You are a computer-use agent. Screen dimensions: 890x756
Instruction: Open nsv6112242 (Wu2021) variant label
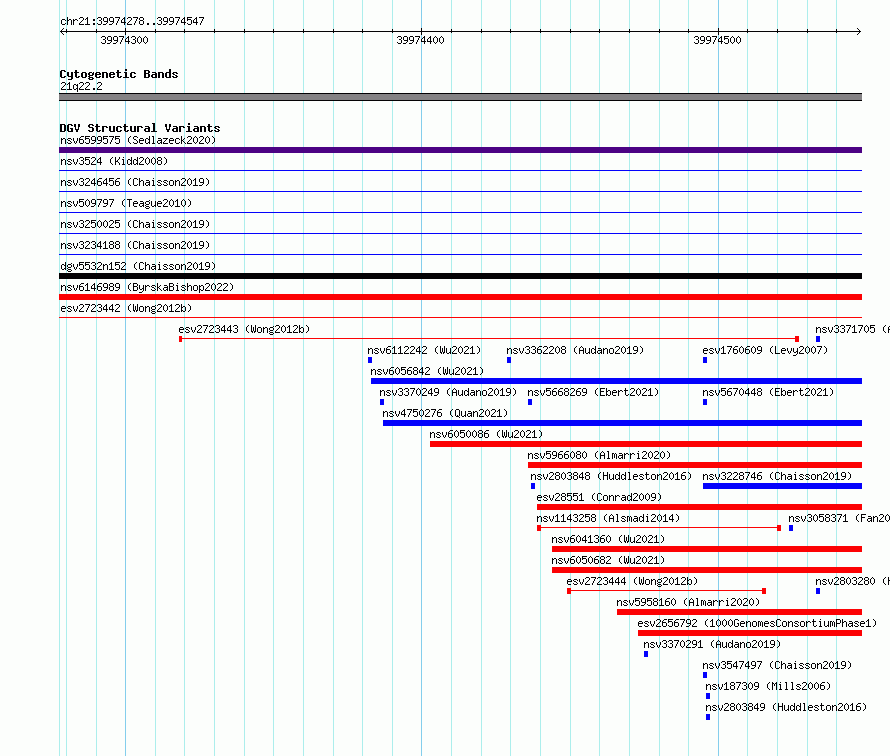coord(424,350)
